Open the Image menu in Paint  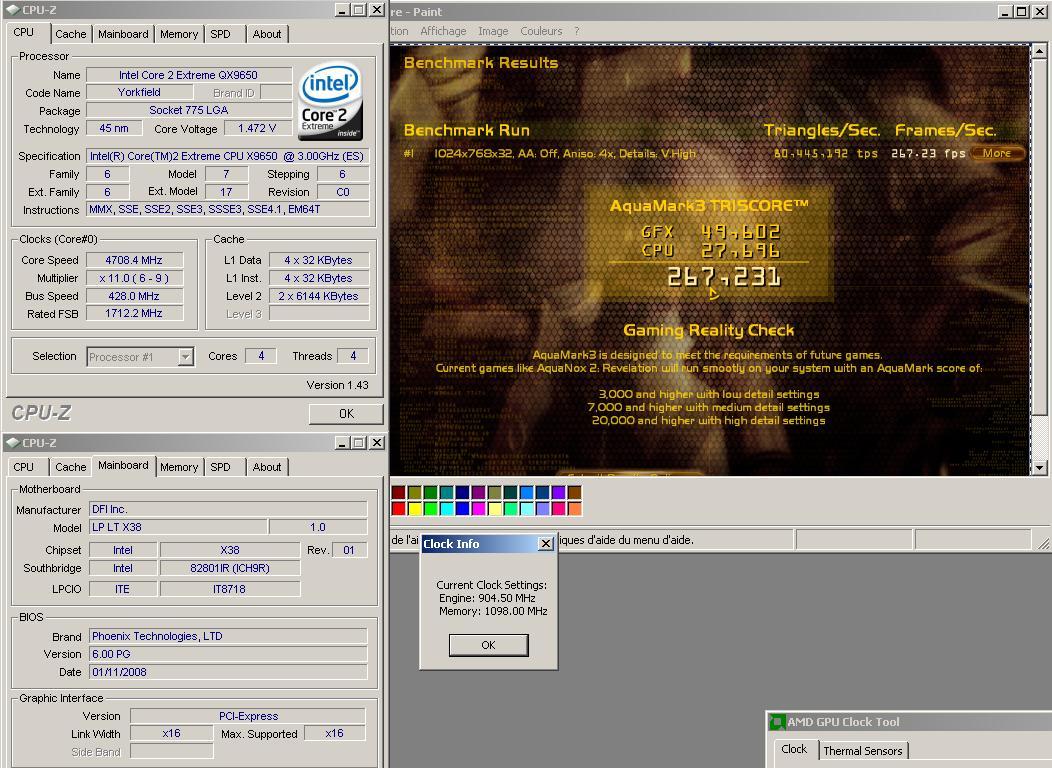(493, 31)
